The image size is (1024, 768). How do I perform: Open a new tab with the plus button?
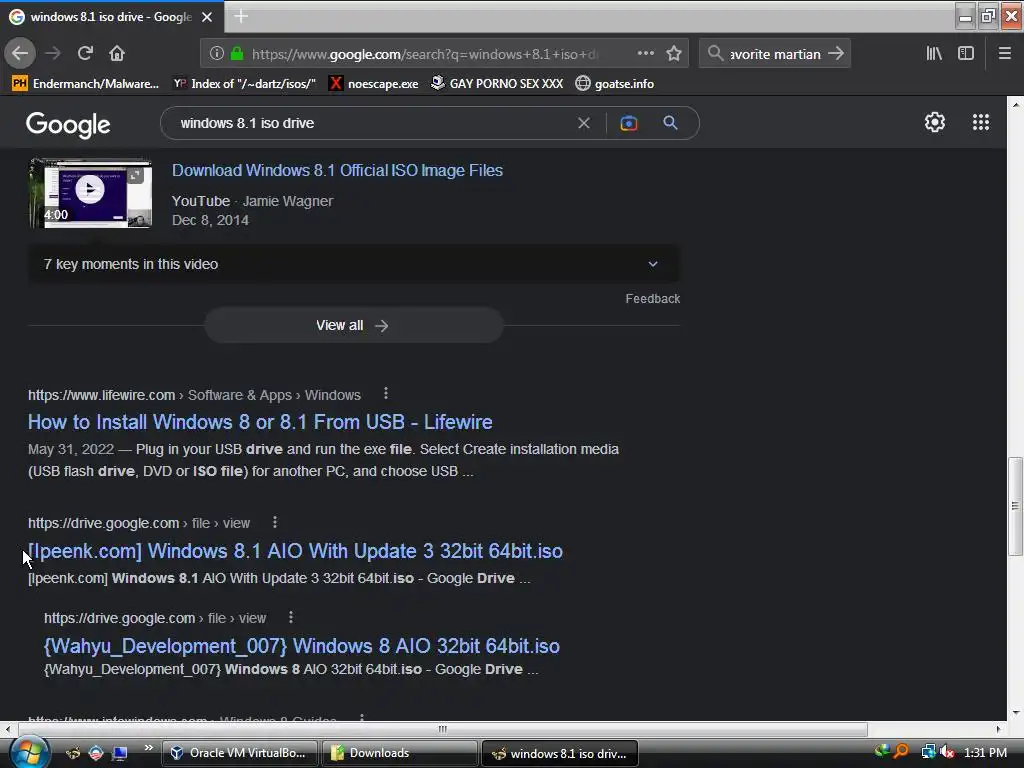tap(241, 16)
